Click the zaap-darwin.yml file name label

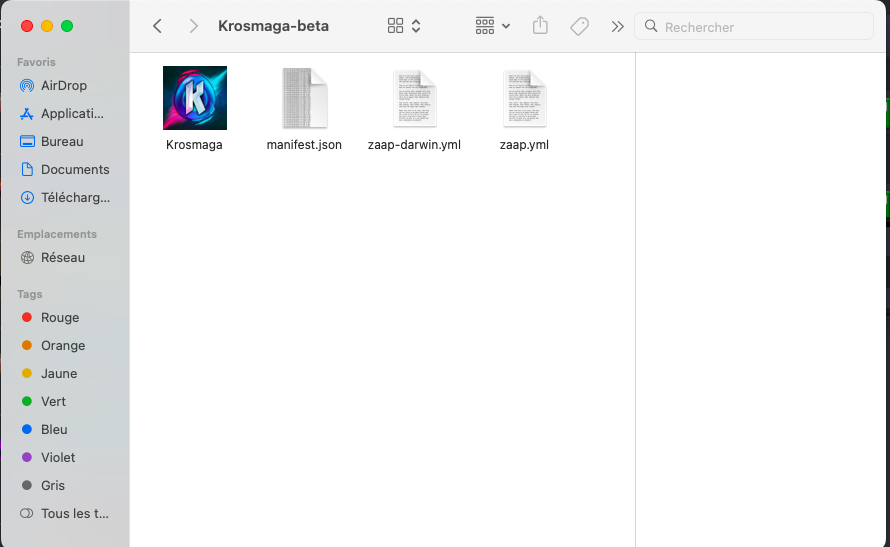[414, 145]
